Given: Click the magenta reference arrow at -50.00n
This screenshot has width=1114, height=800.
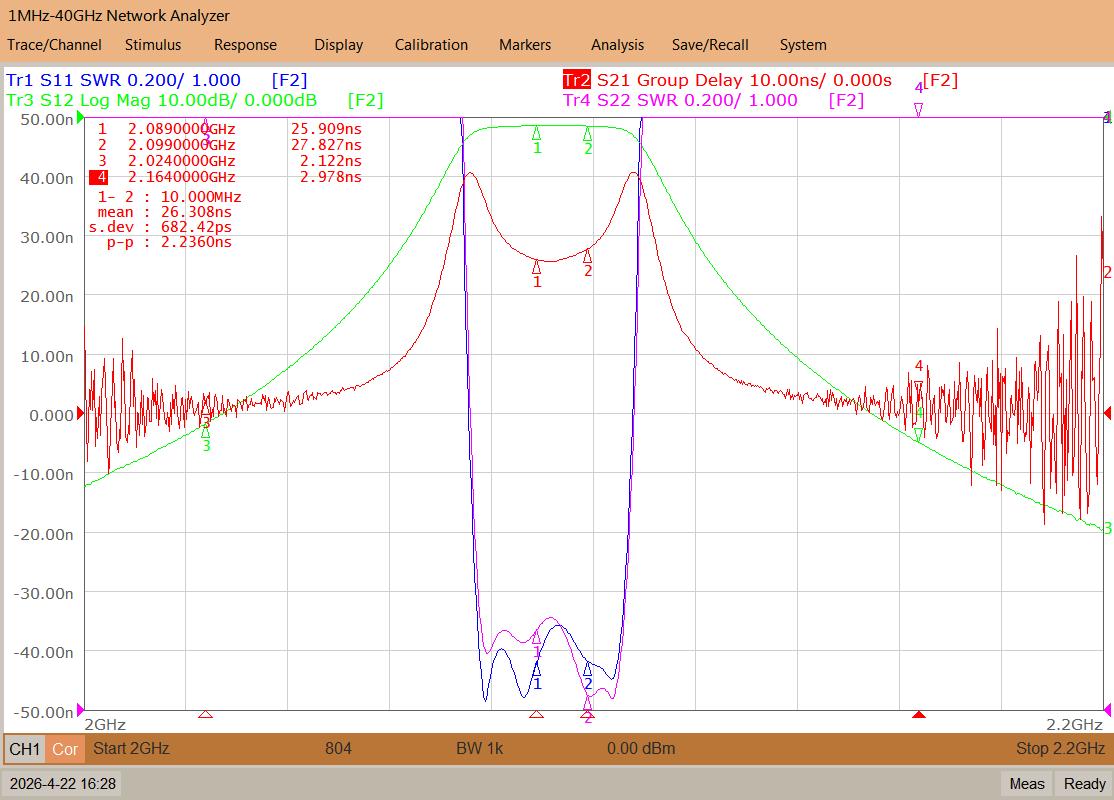Looking at the screenshot, I should (80, 709).
